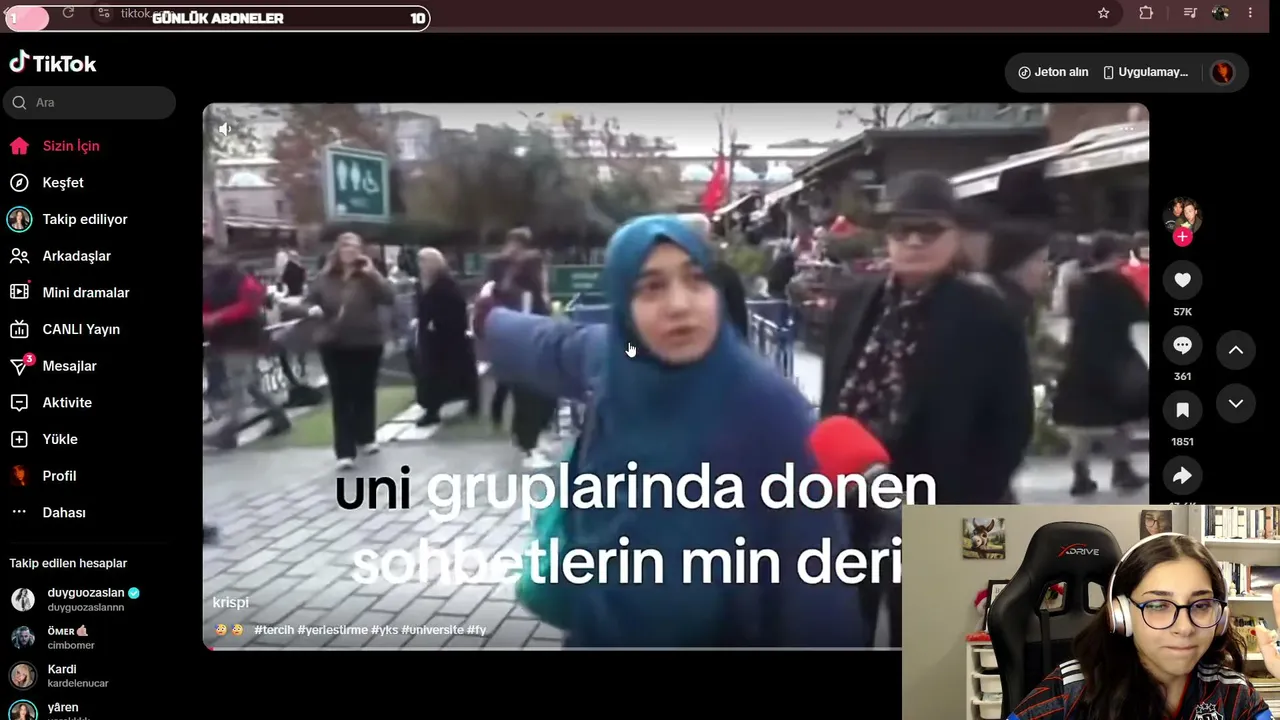The width and height of the screenshot is (1280, 720).
Task: Toggle the video sound speaker icon
Action: pyautogui.click(x=225, y=129)
